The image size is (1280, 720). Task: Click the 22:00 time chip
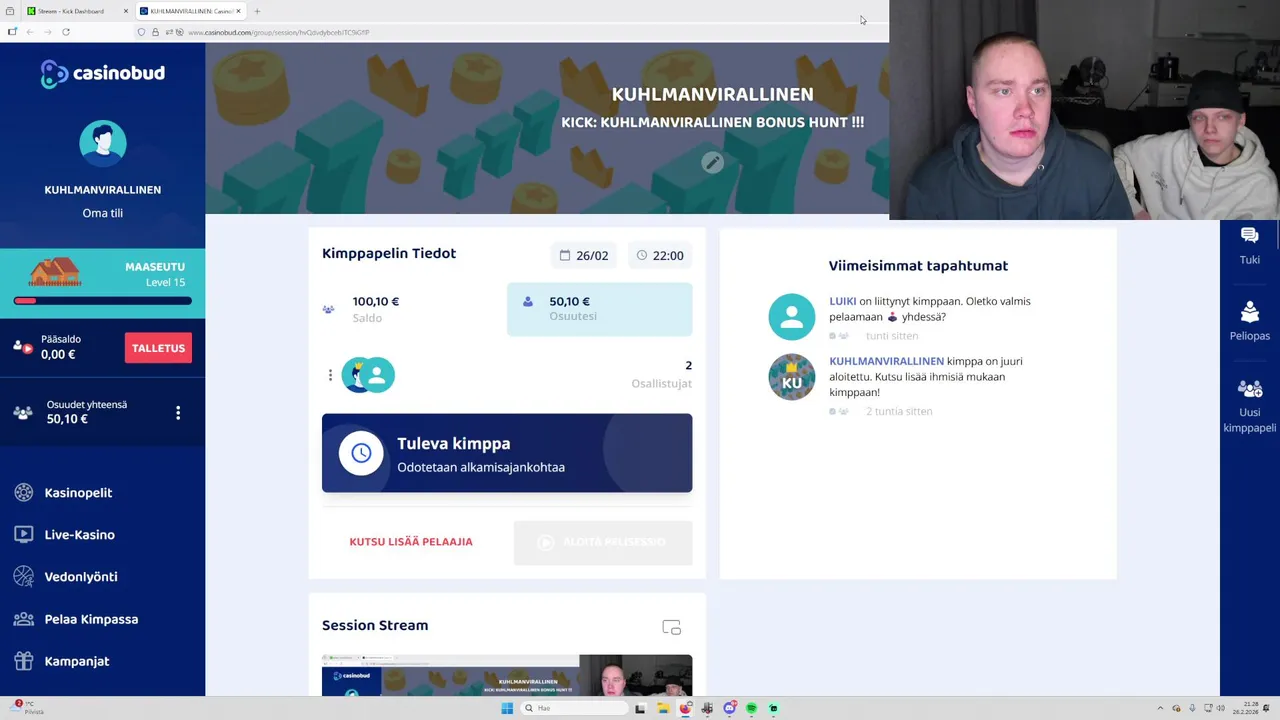[x=660, y=256]
